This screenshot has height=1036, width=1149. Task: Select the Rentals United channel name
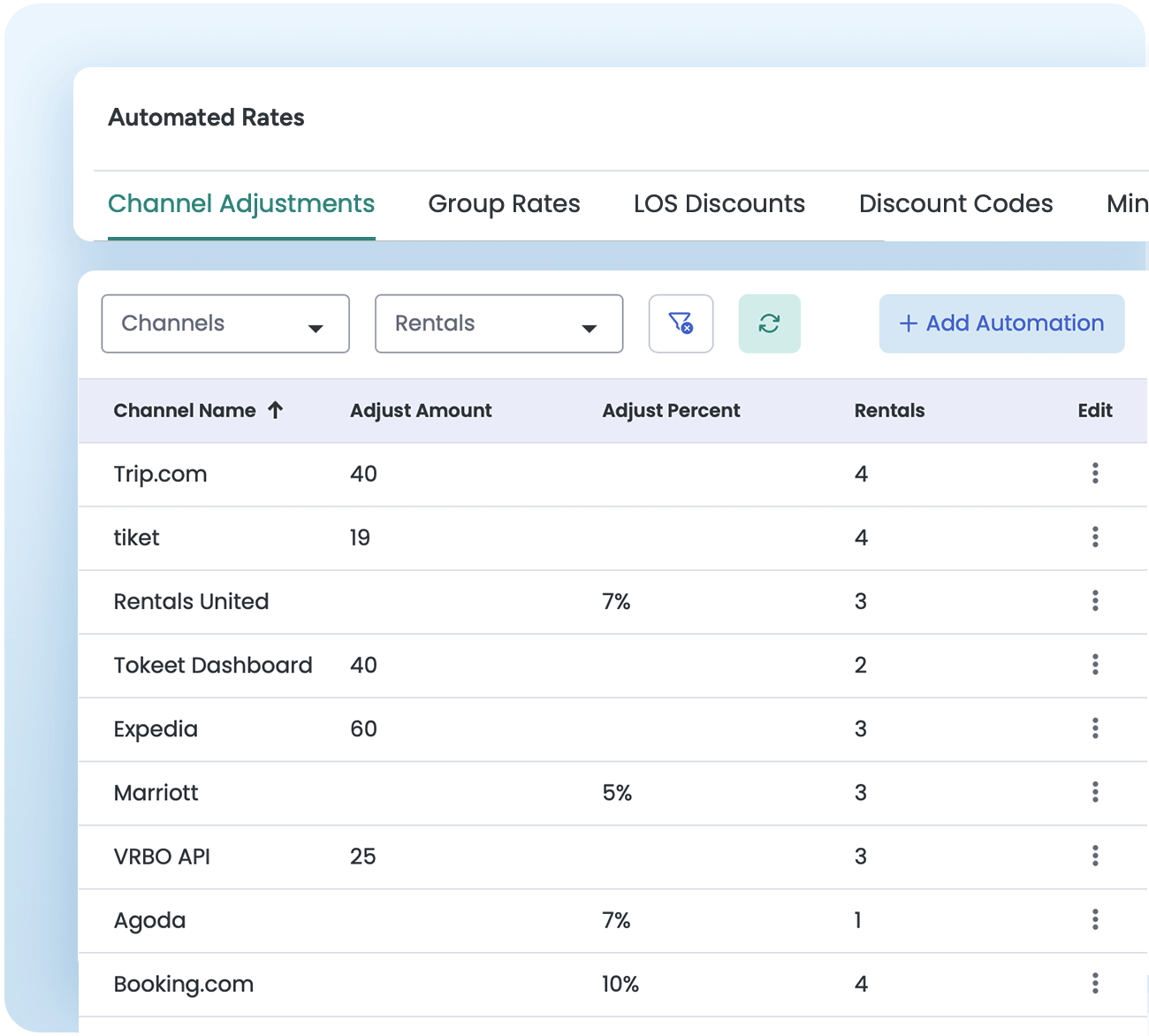pyautogui.click(x=191, y=601)
